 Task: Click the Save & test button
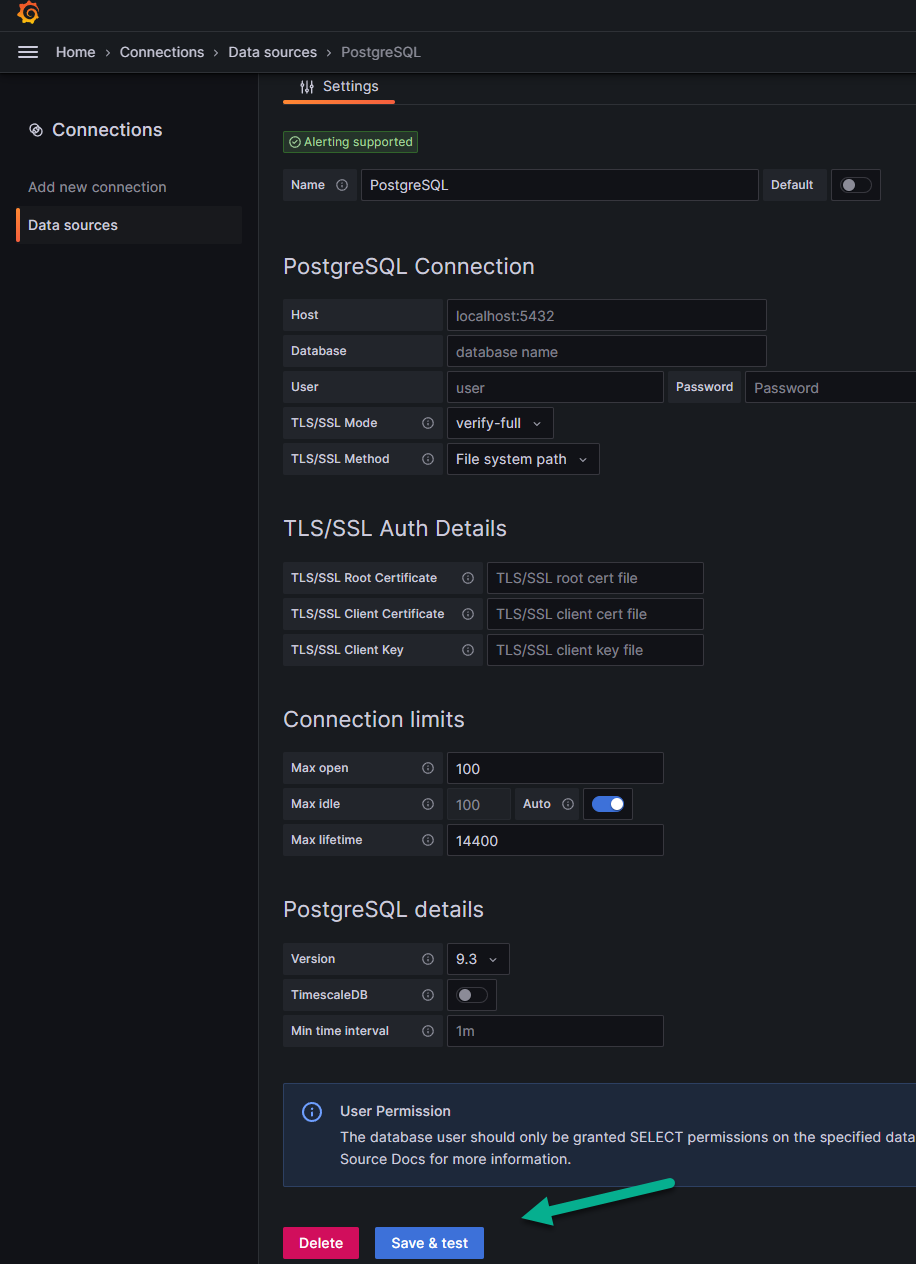(429, 1243)
